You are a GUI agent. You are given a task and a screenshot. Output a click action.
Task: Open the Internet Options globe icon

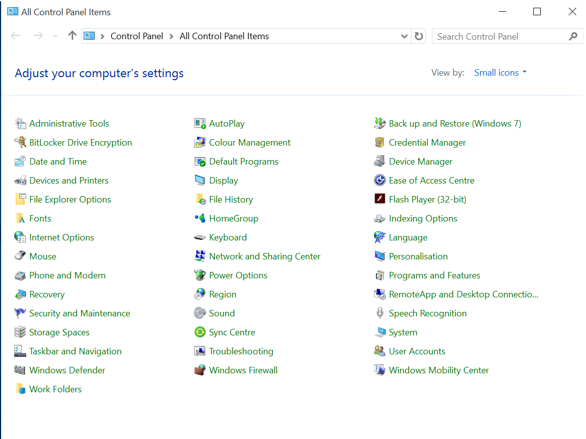tap(20, 237)
